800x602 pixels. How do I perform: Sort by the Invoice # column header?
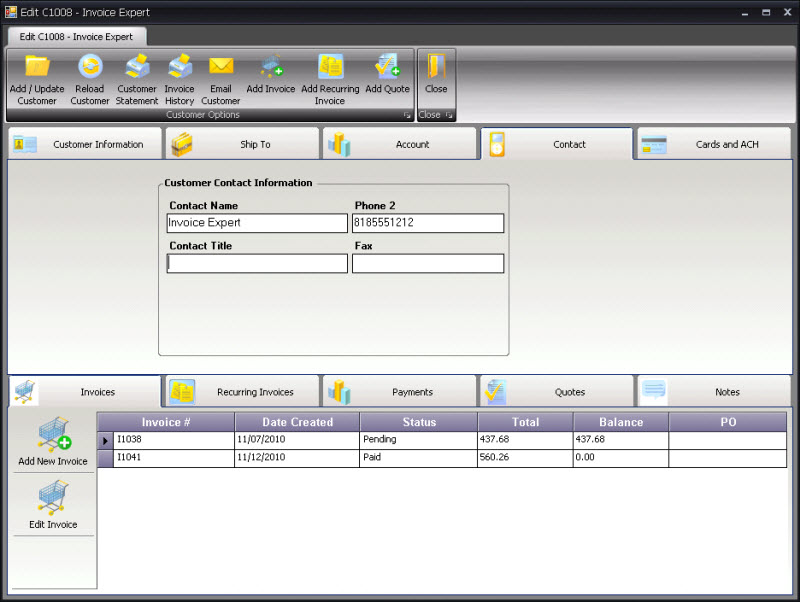pos(166,422)
